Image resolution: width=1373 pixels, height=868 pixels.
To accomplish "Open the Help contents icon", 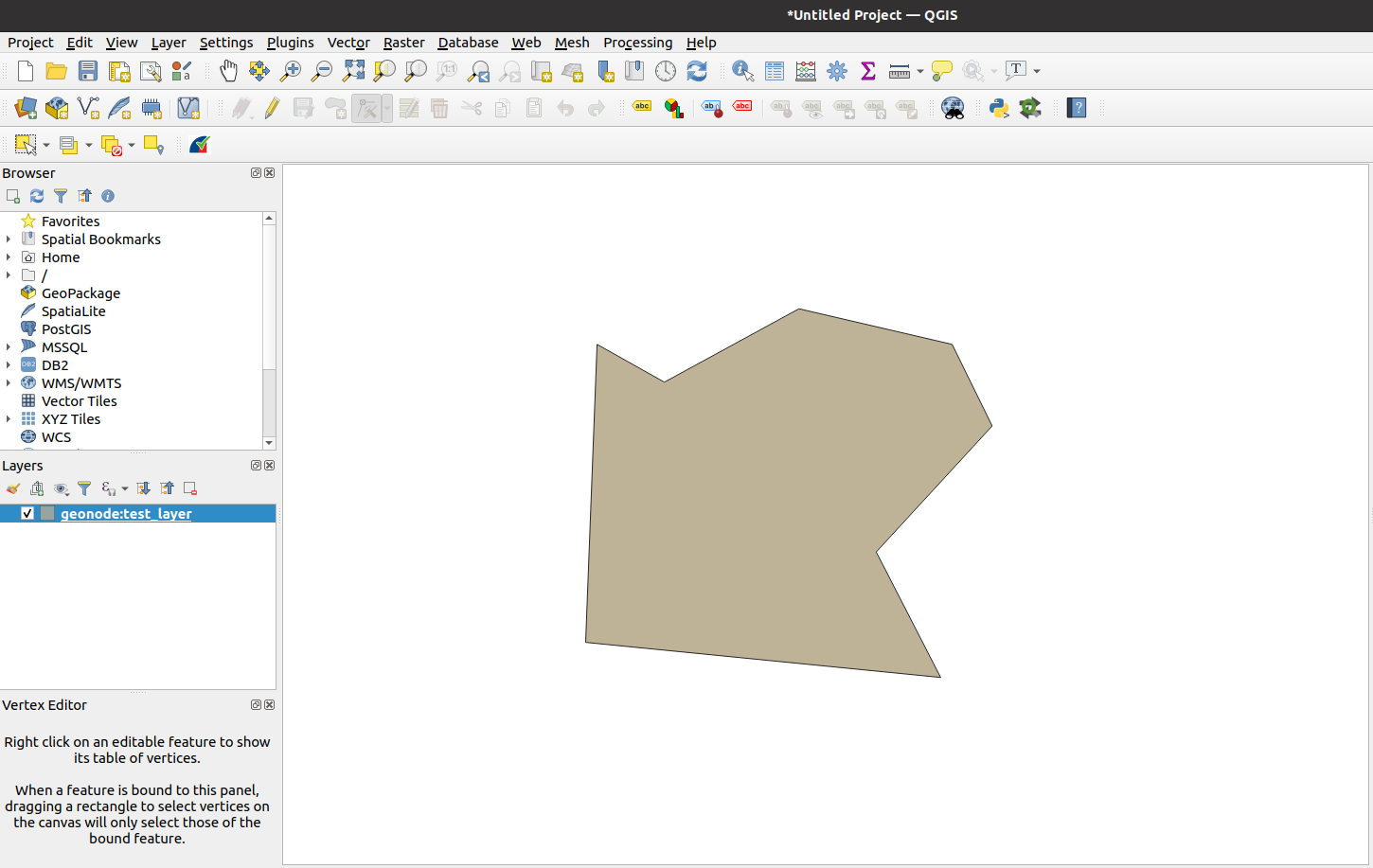I will [1077, 108].
